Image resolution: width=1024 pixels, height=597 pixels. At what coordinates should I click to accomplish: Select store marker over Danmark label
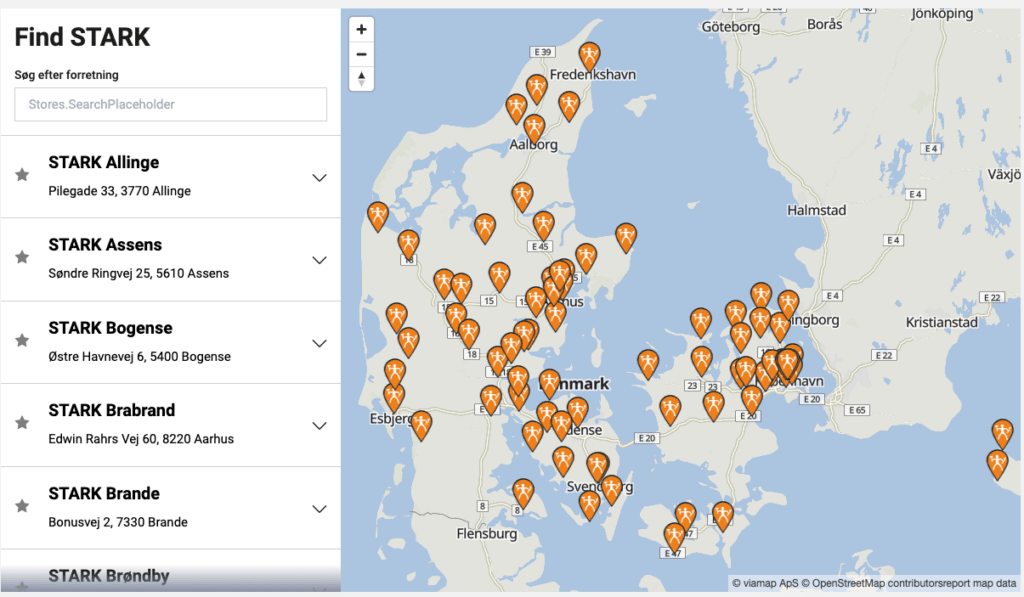point(549,383)
